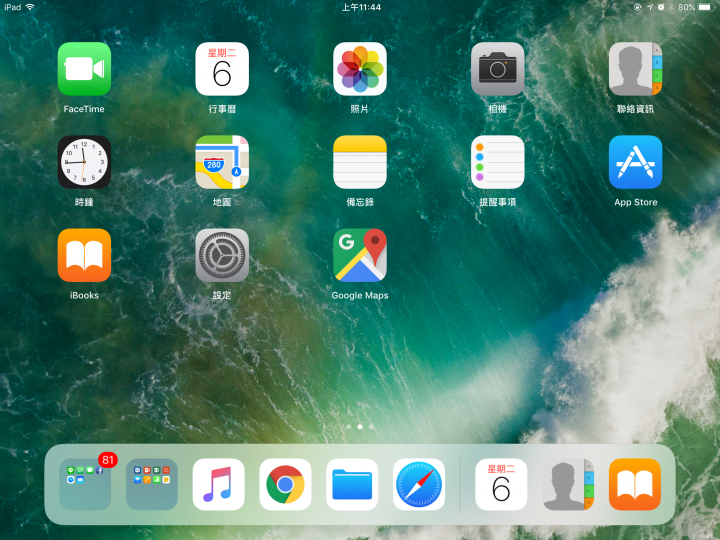Open the 設定 Settings app
This screenshot has height=540, width=720.
222,255
